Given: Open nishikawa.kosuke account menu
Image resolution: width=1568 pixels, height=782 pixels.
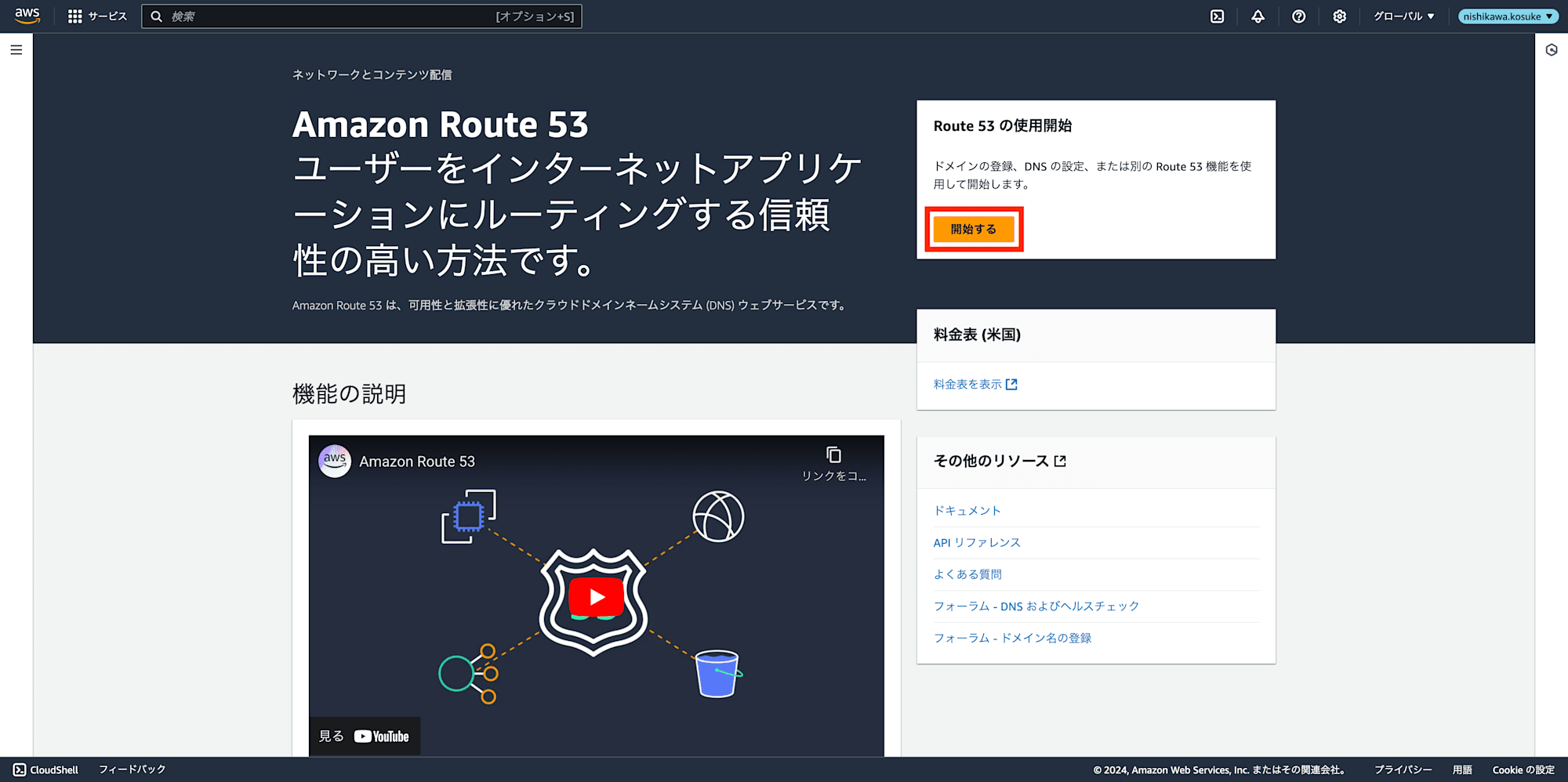Looking at the screenshot, I should pos(1508,16).
